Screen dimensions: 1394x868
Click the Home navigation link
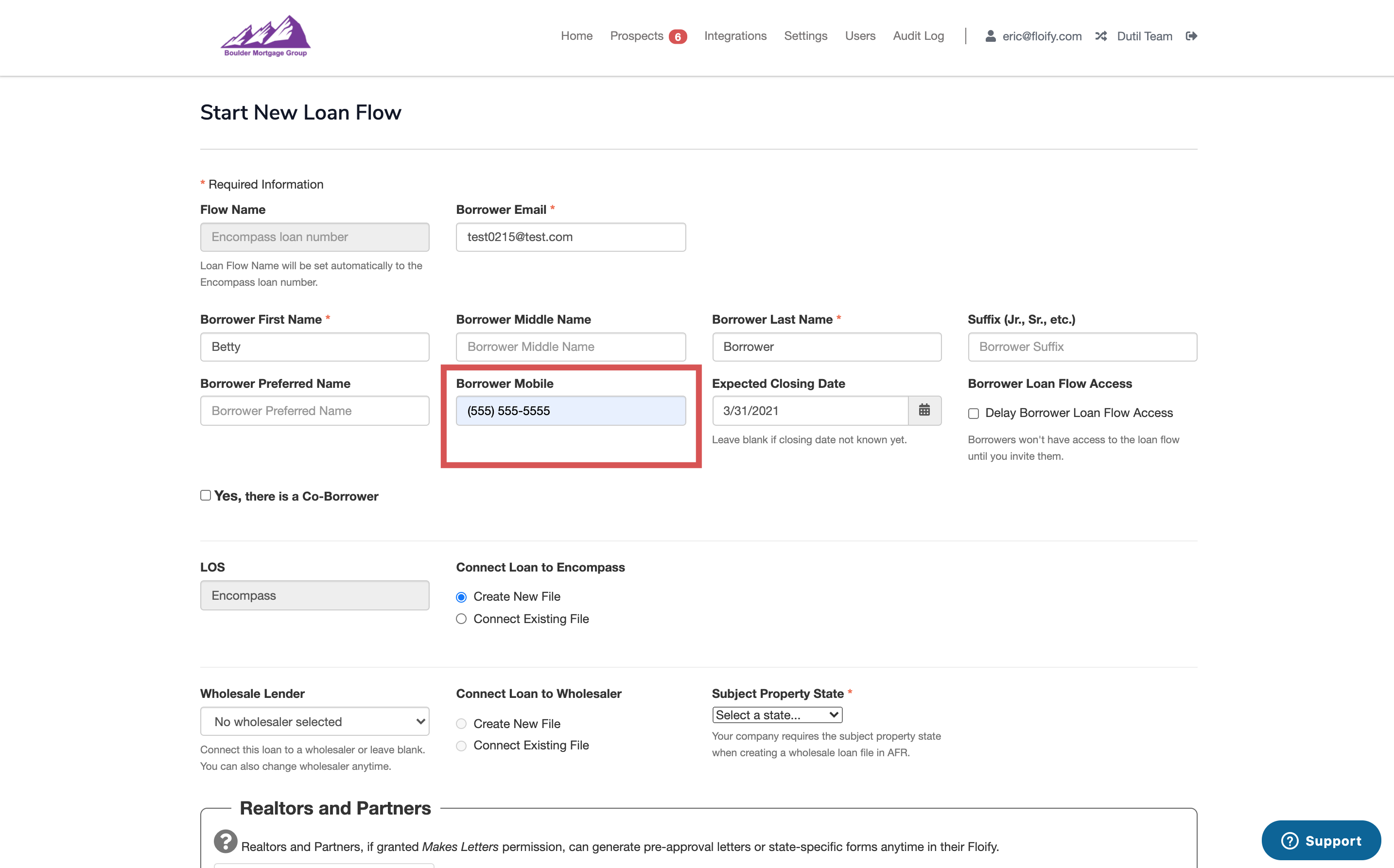[576, 36]
